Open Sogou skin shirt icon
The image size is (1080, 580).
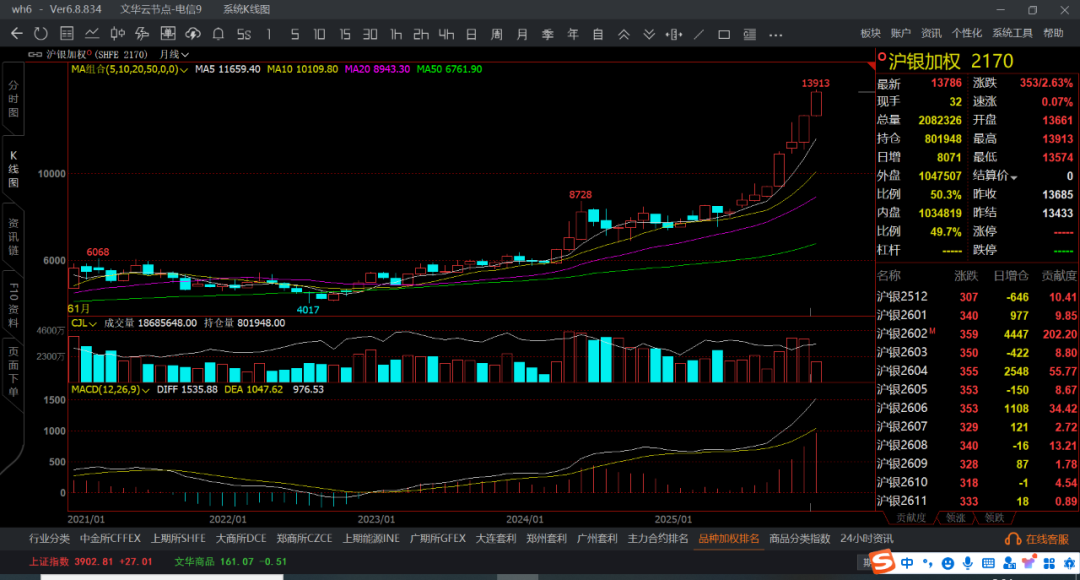[x=1029, y=563]
